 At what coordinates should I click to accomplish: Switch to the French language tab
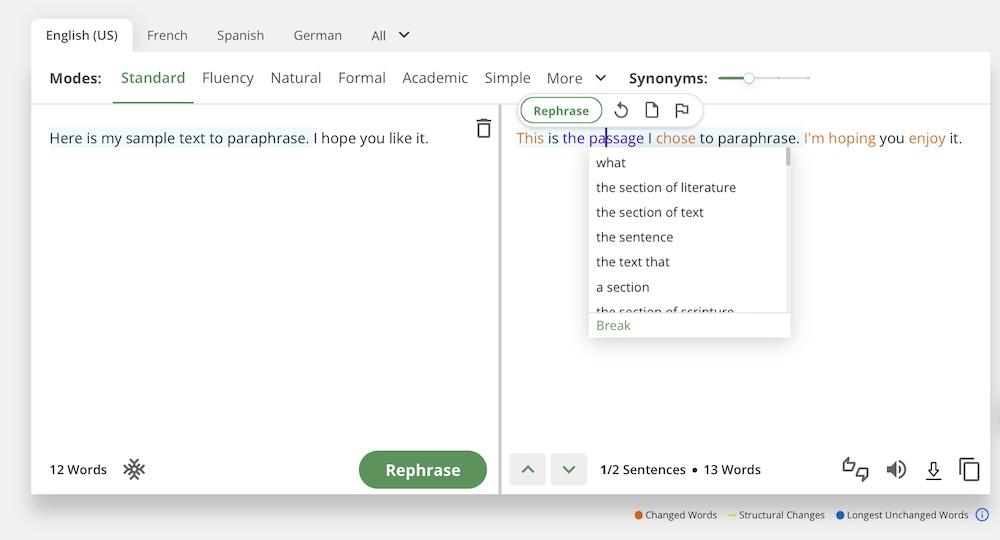[x=167, y=35]
